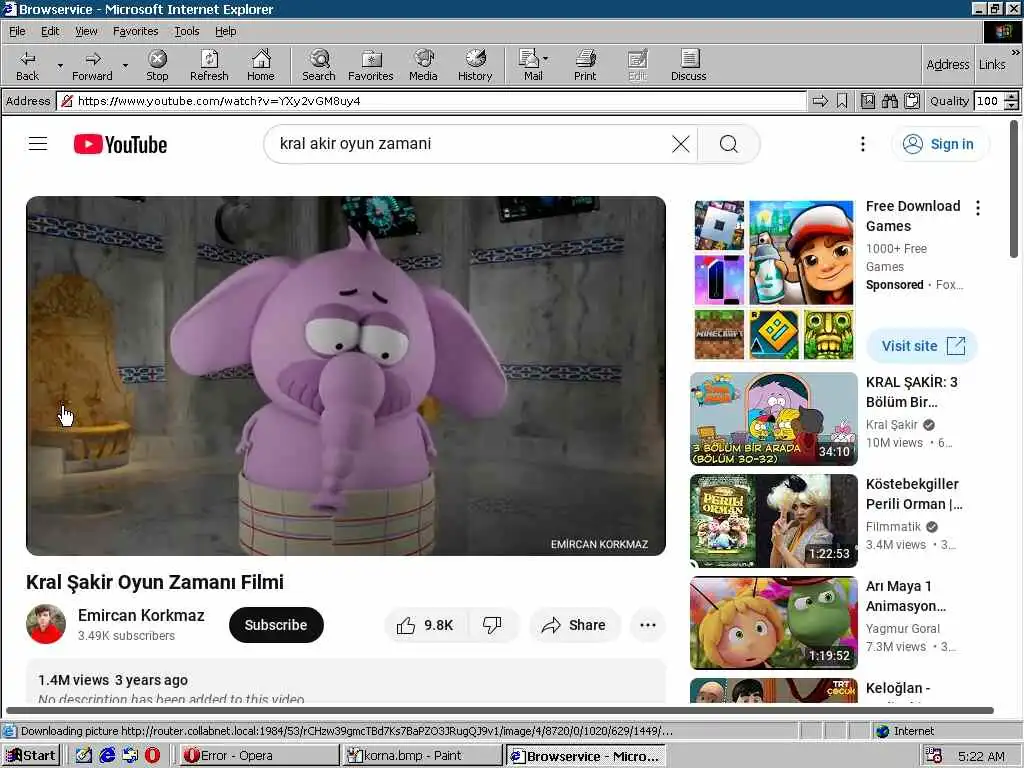Screen dimensions: 1024x768
Task: Open the History toolbar panel
Action: click(x=475, y=65)
